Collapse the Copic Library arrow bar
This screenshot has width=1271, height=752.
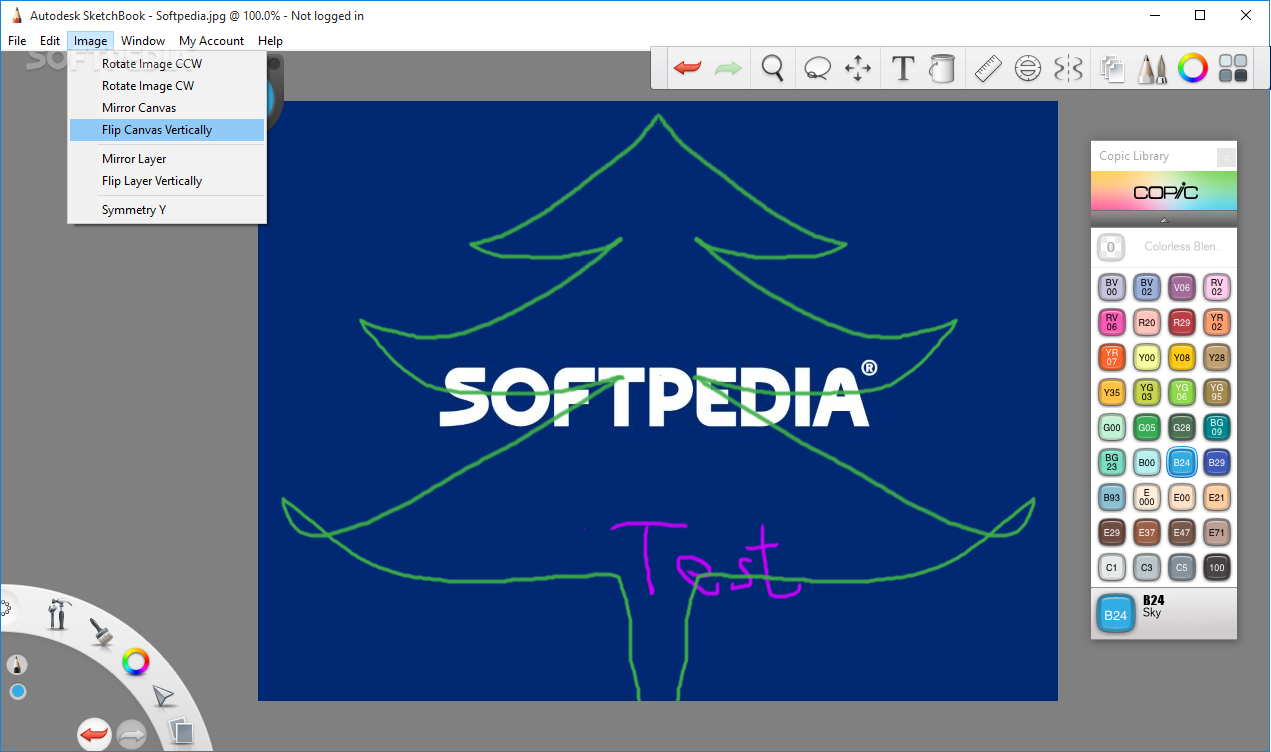1164,219
